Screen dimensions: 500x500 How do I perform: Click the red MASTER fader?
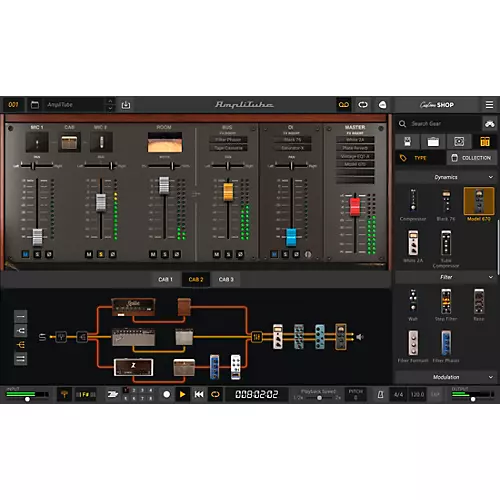point(355,207)
